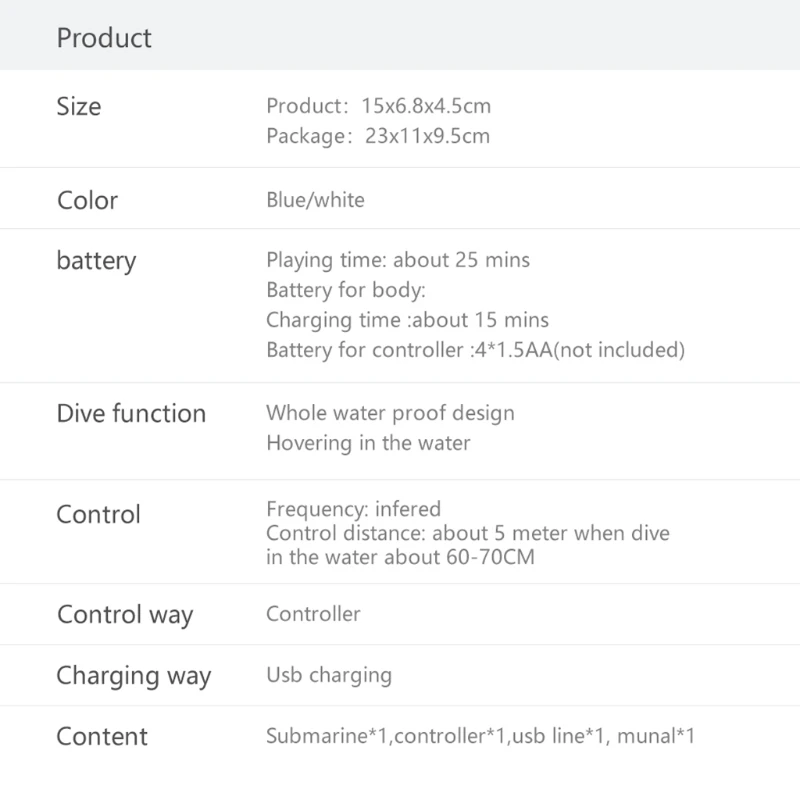Click the Hovering in the water text
Viewport: 800px width, 800px height.
pos(368,443)
